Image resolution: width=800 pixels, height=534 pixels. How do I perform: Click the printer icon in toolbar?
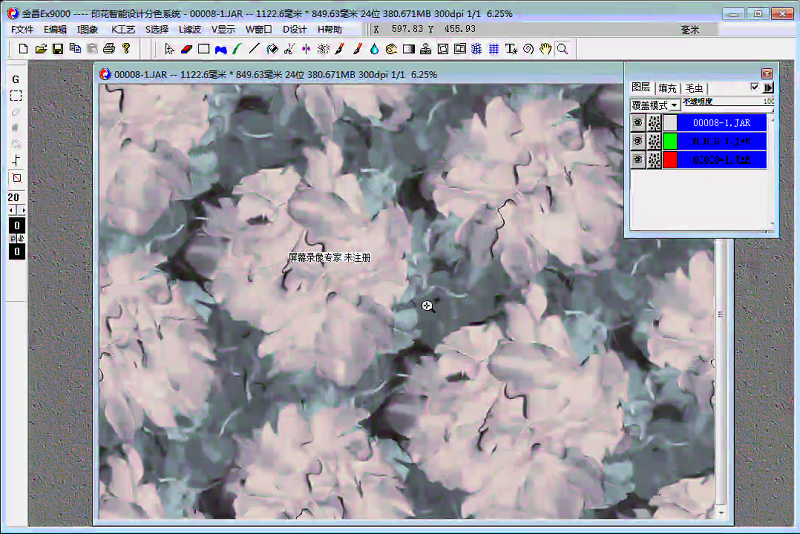click(109, 48)
